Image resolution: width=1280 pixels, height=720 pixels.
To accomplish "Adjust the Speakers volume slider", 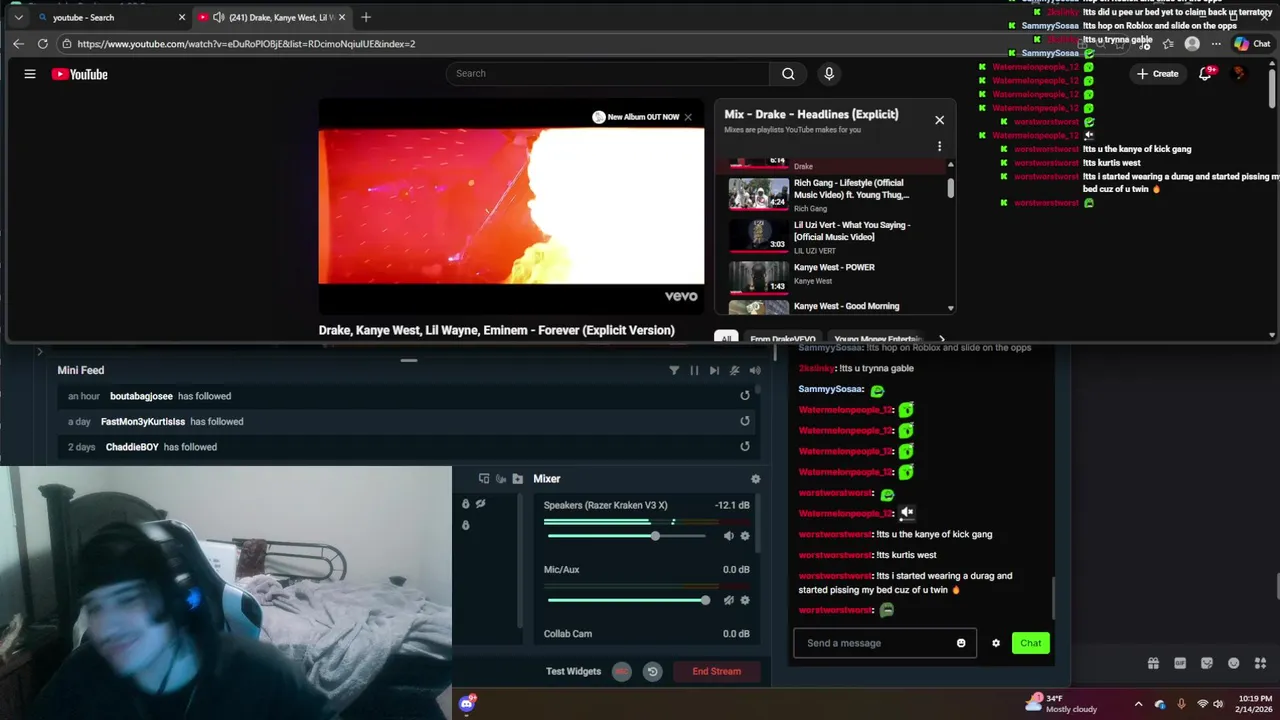I will click(x=627, y=536).
